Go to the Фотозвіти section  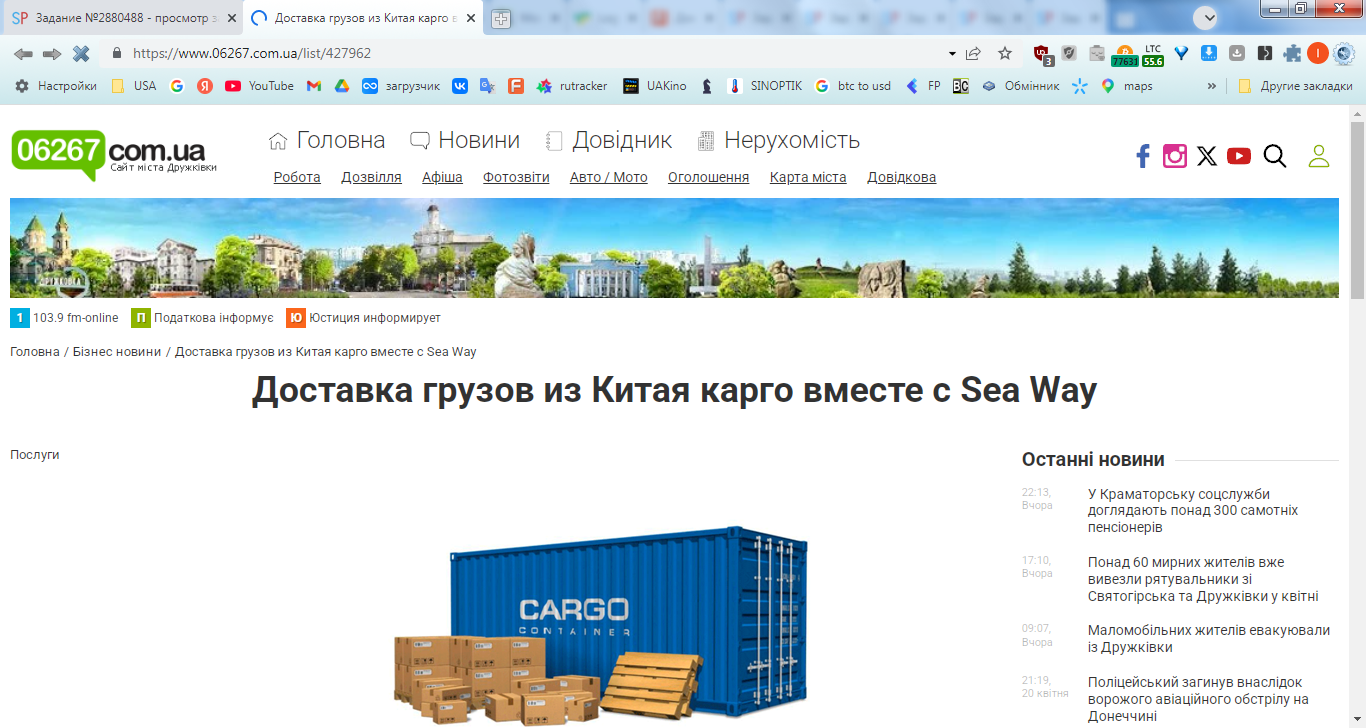click(x=516, y=177)
